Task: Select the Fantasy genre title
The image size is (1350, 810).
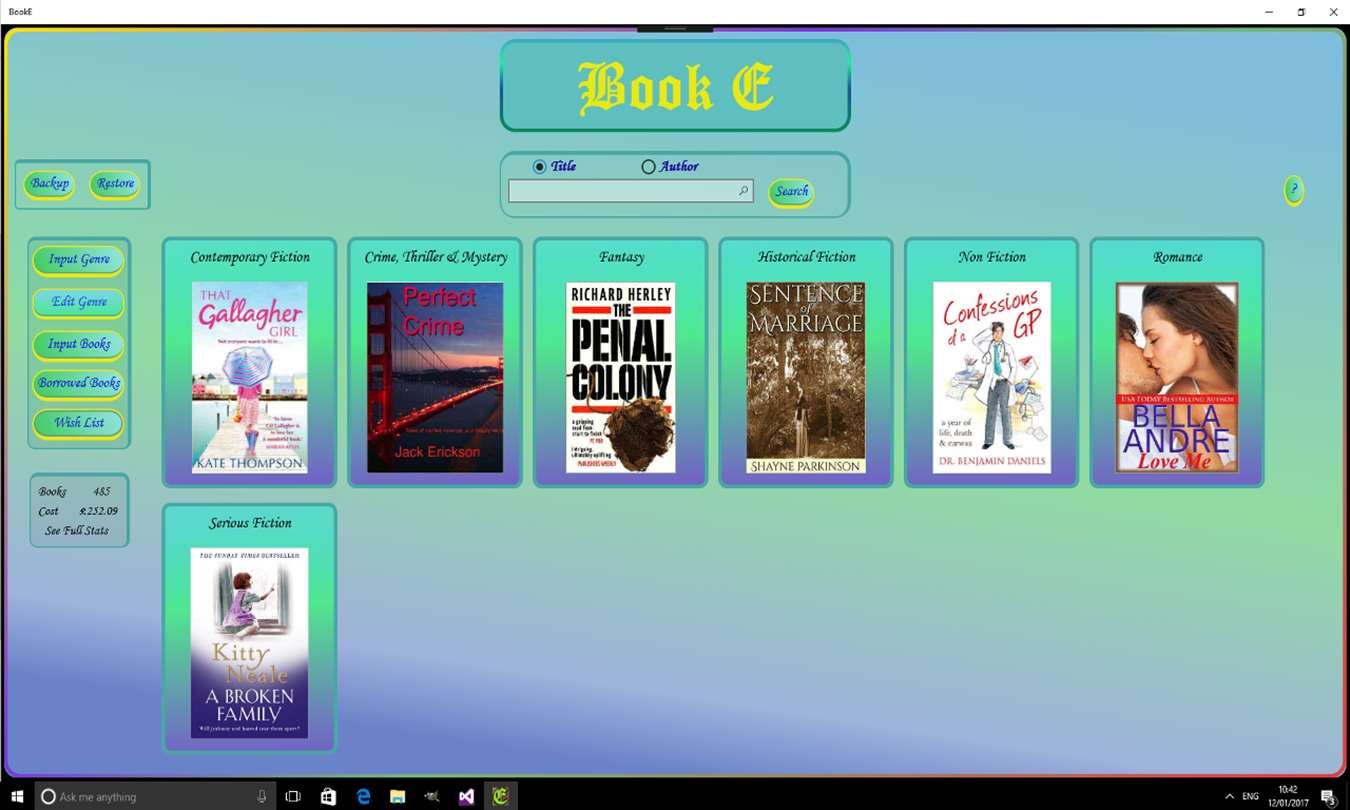Action: 621,258
